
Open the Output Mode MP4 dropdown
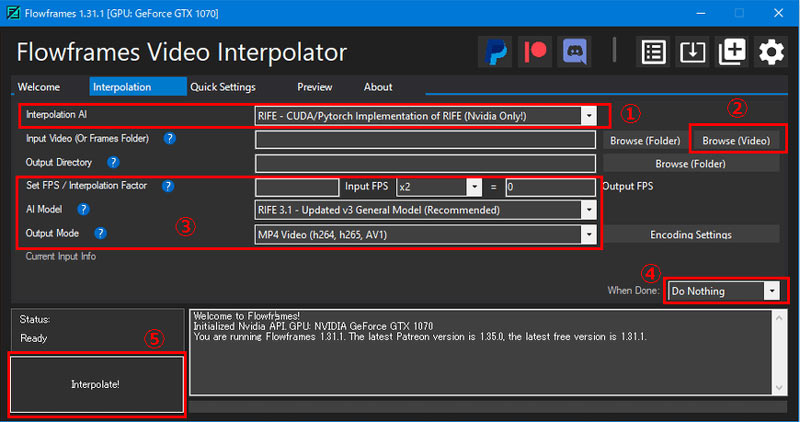(x=588, y=234)
